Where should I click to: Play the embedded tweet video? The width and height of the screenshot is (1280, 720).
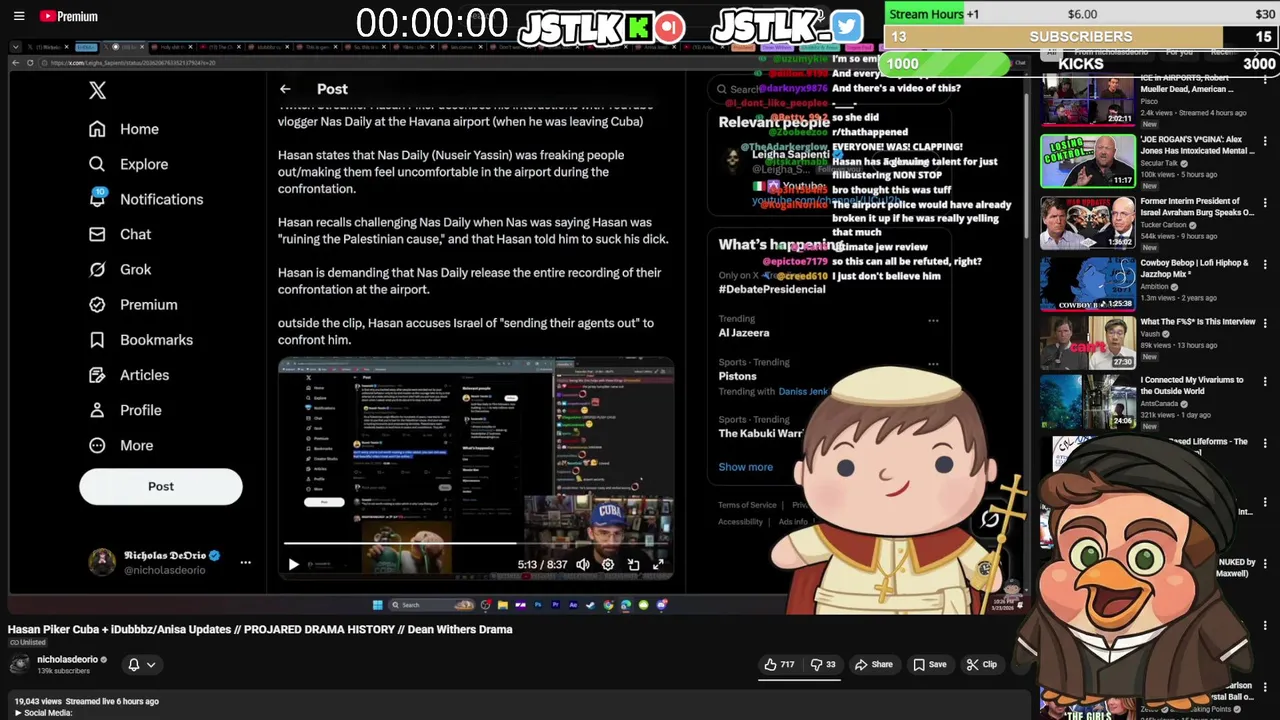click(x=293, y=565)
